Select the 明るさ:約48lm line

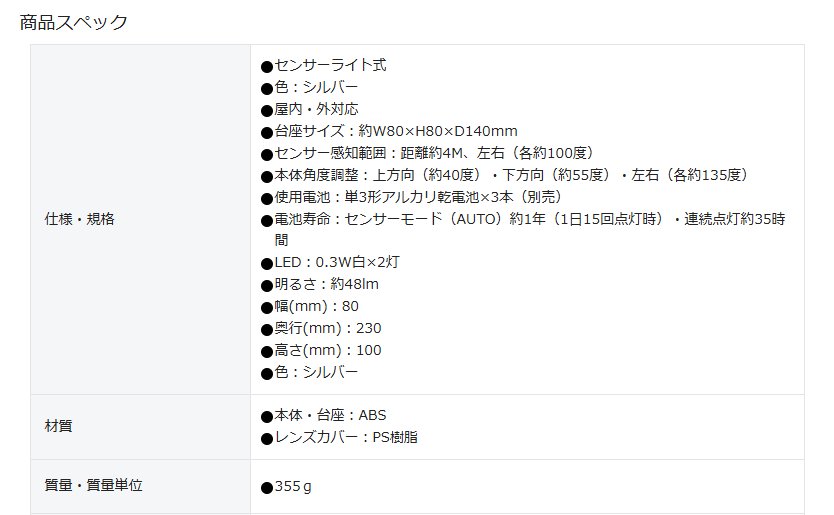(320, 284)
